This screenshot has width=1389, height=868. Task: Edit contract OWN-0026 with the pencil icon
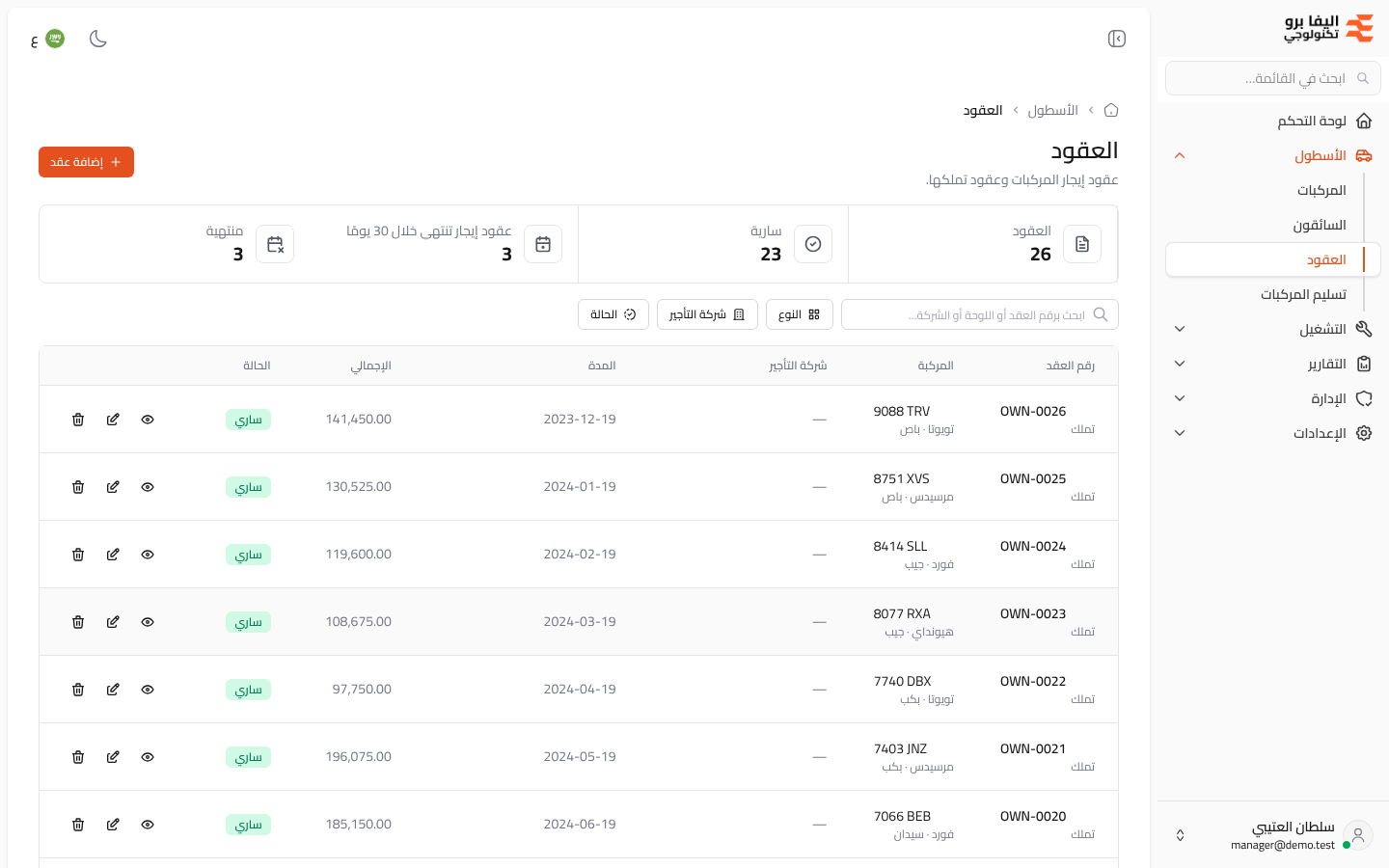coord(113,420)
